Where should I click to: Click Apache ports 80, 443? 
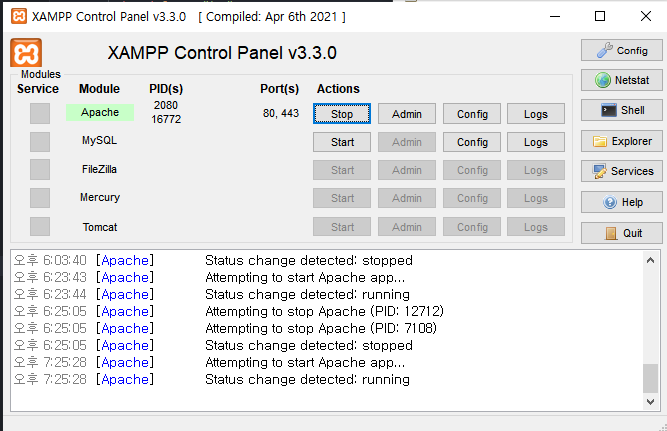click(281, 113)
